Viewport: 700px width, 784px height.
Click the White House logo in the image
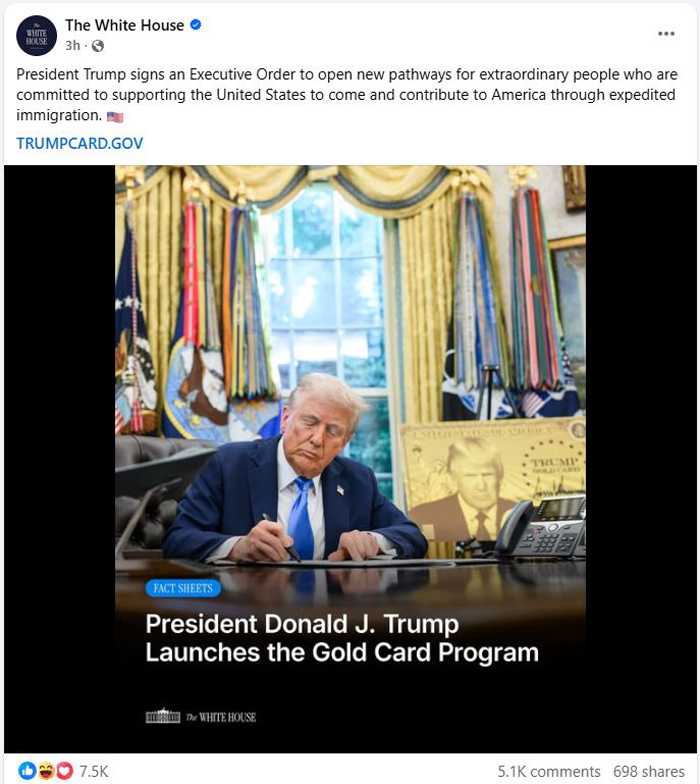click(200, 716)
